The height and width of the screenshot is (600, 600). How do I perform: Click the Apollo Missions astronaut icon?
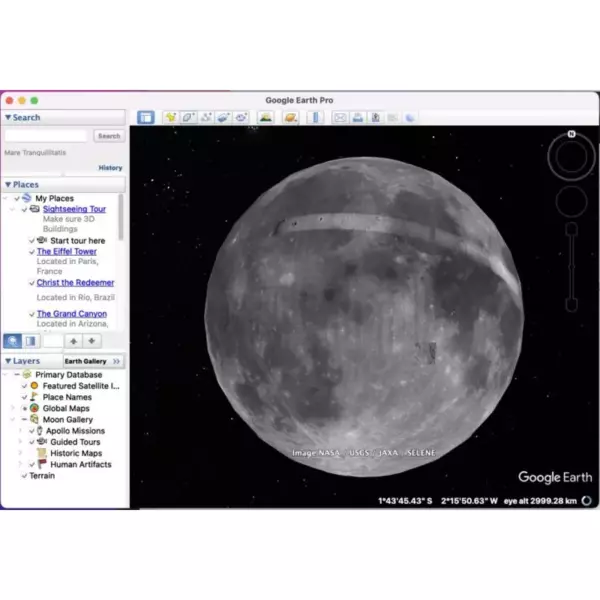[x=39, y=430]
